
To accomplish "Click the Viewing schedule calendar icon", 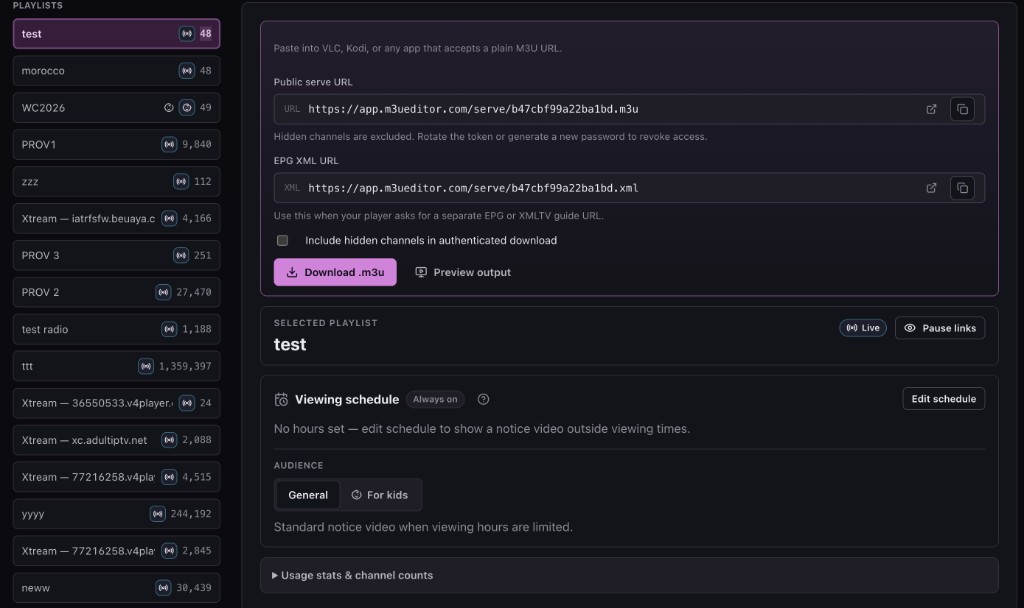I will pyautogui.click(x=281, y=400).
